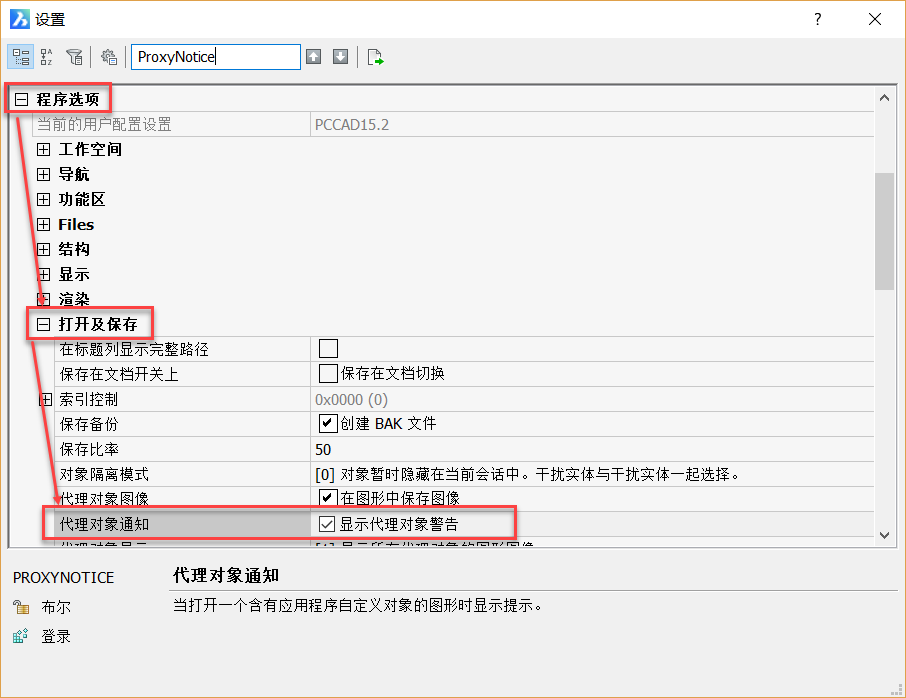The width and height of the screenshot is (906, 698).
Task: Click the export settings icon
Action: click(x=375, y=57)
